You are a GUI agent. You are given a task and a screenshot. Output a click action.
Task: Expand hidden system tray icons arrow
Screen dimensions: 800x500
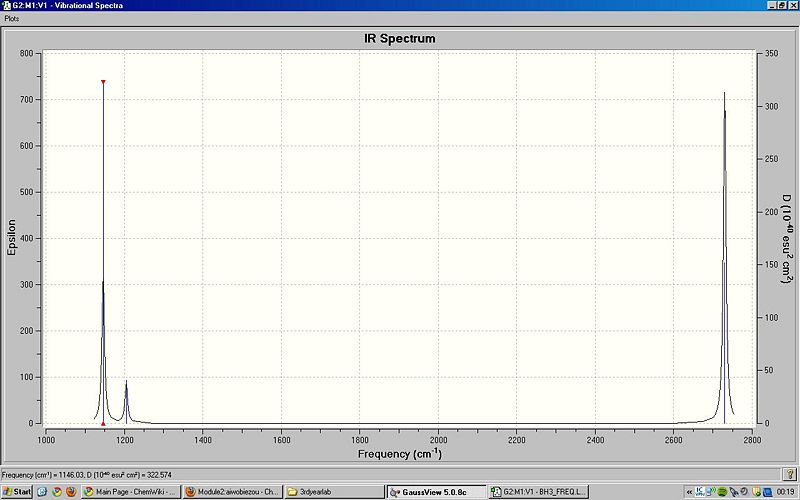pos(689,492)
